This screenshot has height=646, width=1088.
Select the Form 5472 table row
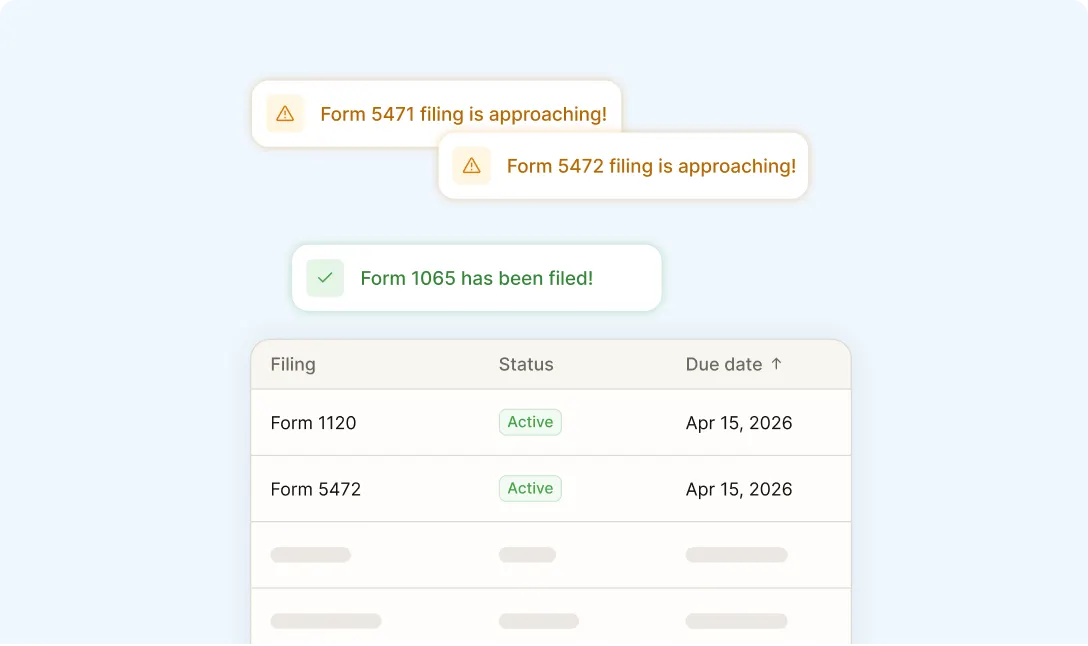click(315, 489)
